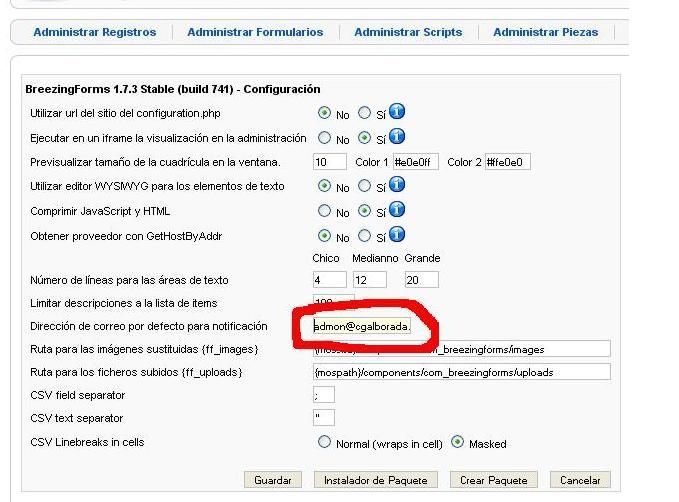The image size is (679, 502).
Task: Cancel configuration with Cancelar button
Action: pos(580,480)
